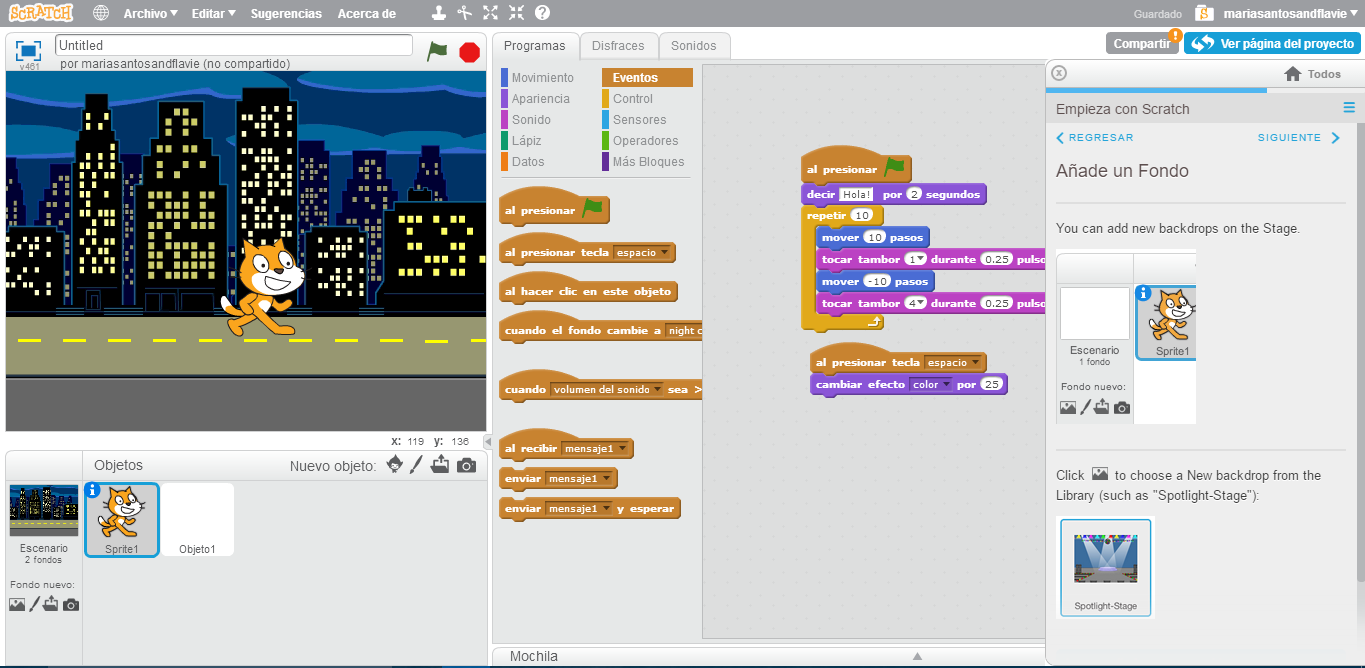Click the Spotlight-Stage backdrop thumbnail

1105,567
